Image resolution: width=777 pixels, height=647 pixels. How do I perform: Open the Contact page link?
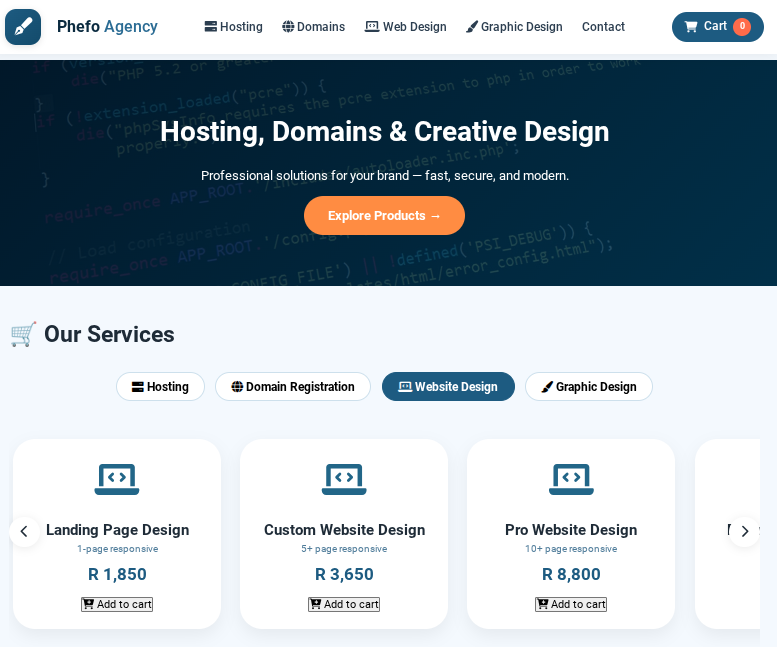[603, 27]
